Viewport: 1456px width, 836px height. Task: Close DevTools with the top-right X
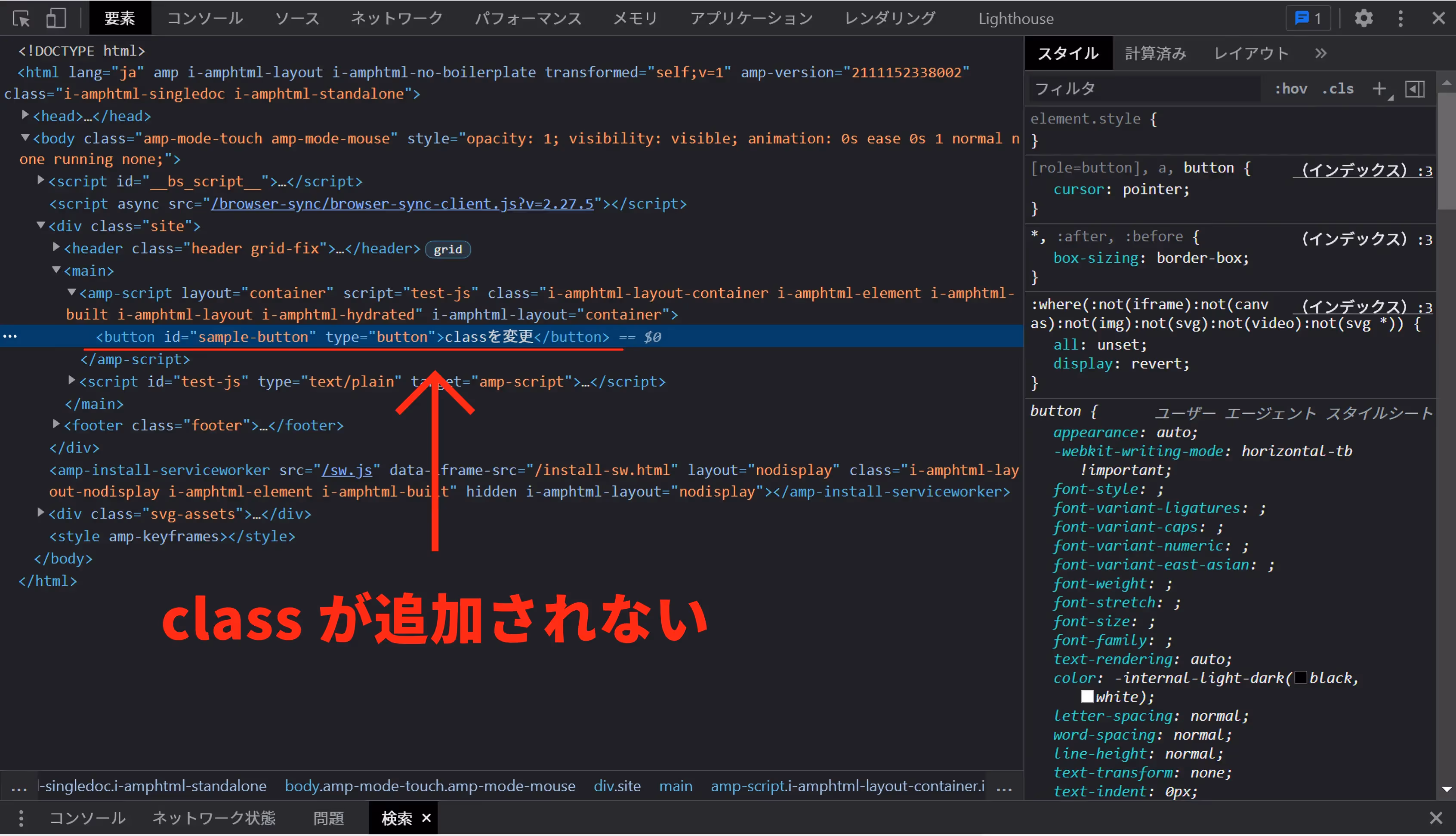click(x=1438, y=18)
